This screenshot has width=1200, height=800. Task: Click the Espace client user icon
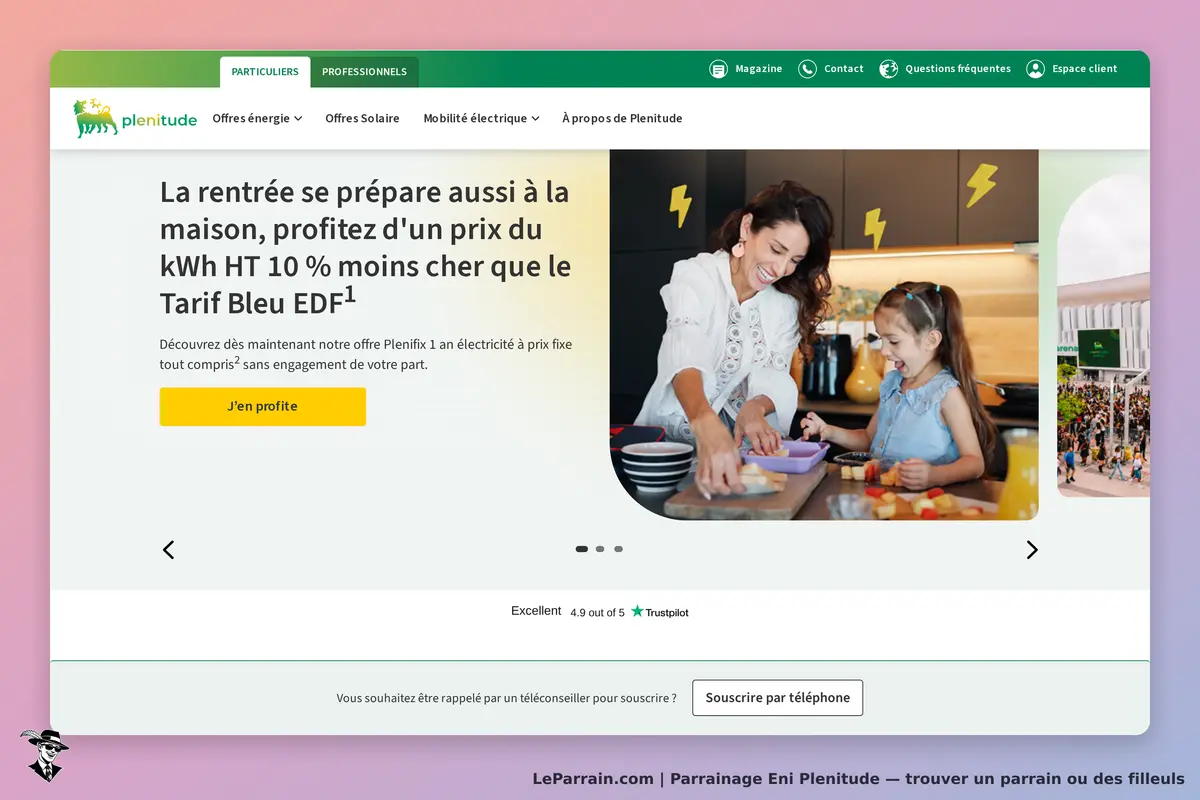(x=1035, y=69)
